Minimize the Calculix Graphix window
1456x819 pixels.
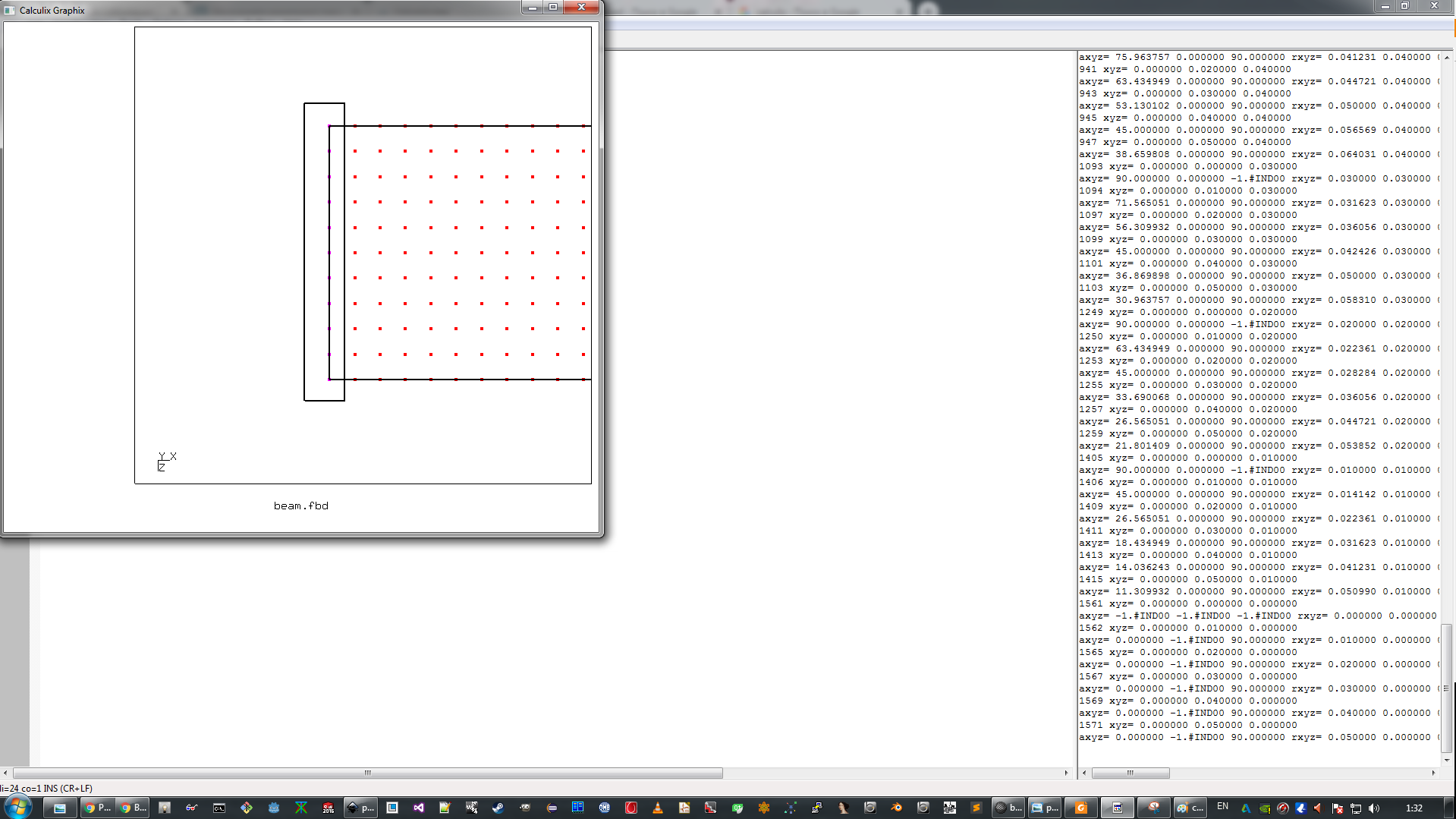point(532,8)
